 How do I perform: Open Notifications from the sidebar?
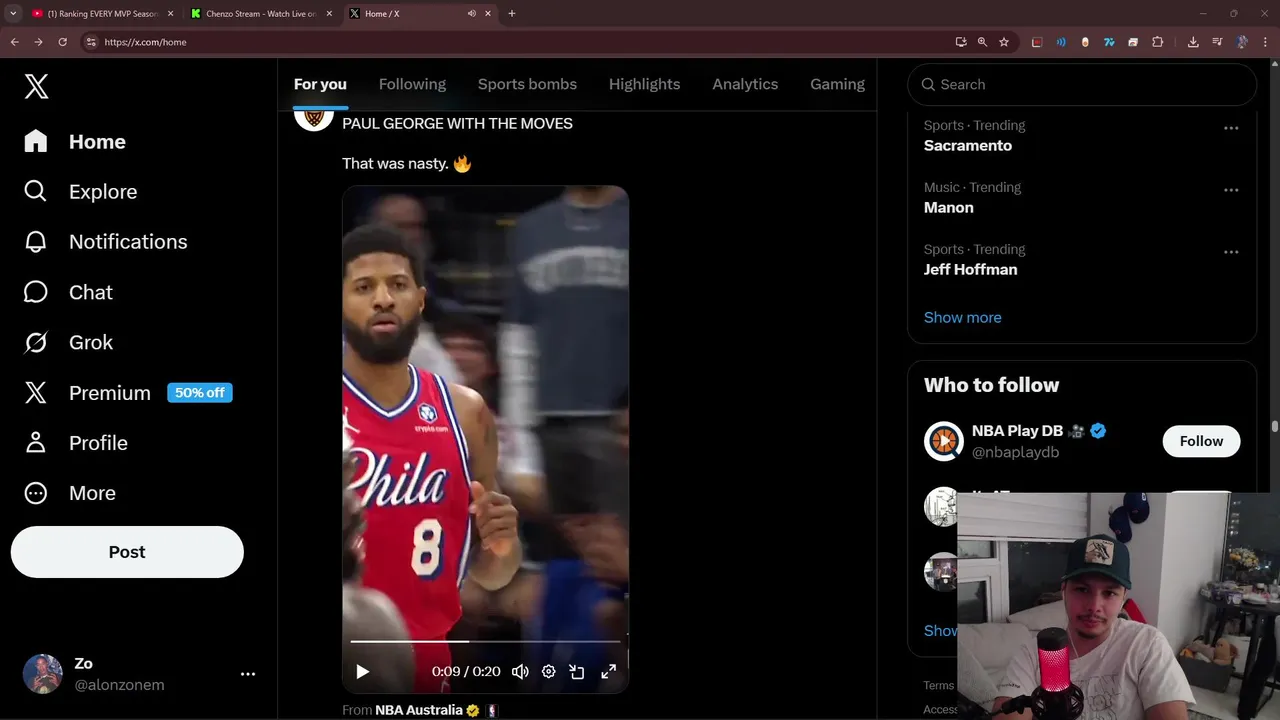tap(105, 242)
